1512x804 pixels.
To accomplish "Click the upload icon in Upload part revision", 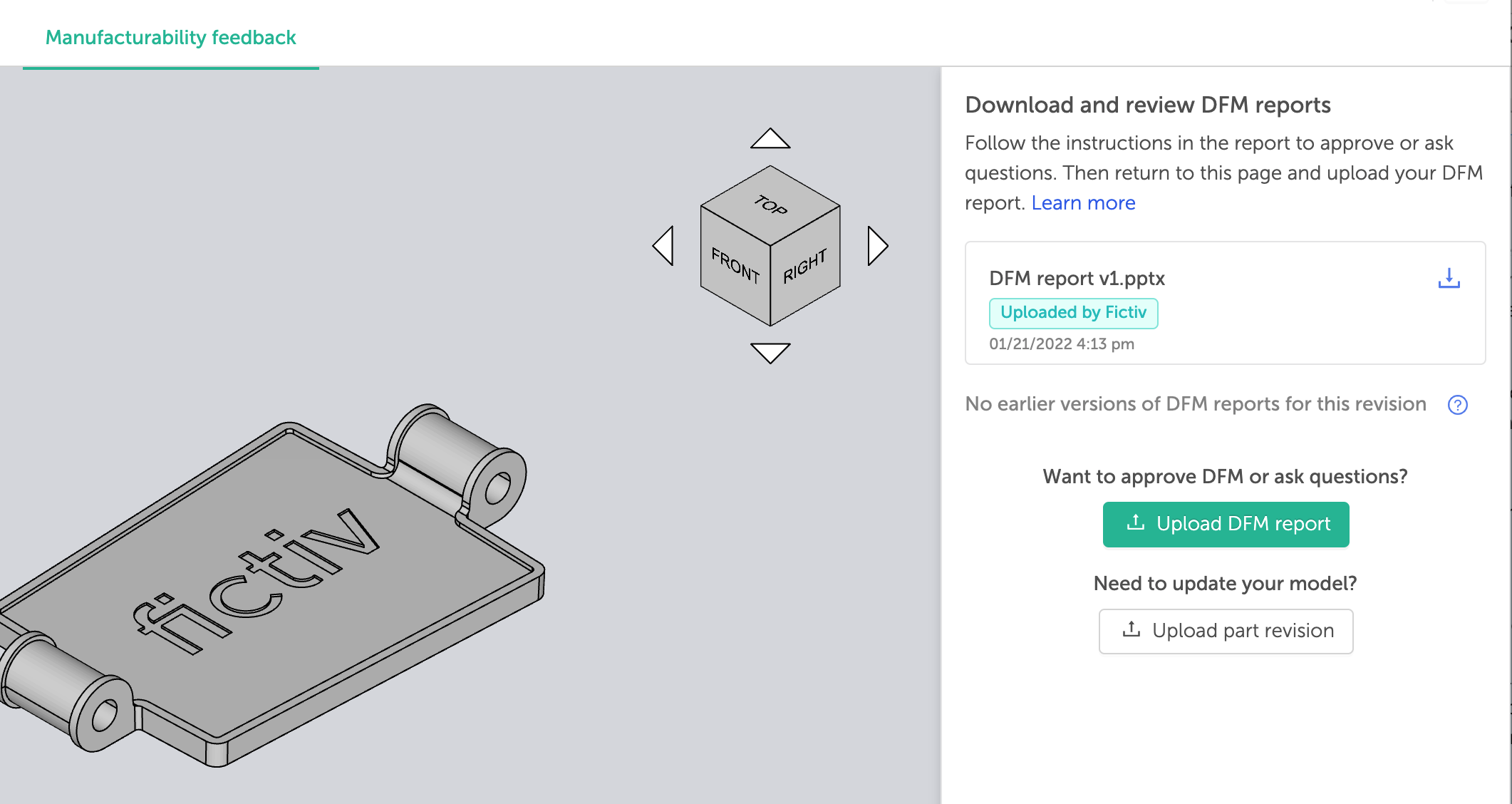I will (1131, 629).
